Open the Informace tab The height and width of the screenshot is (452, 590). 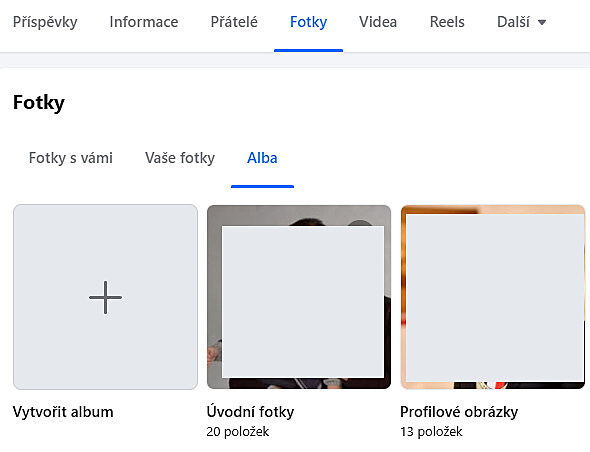pyautogui.click(x=144, y=22)
